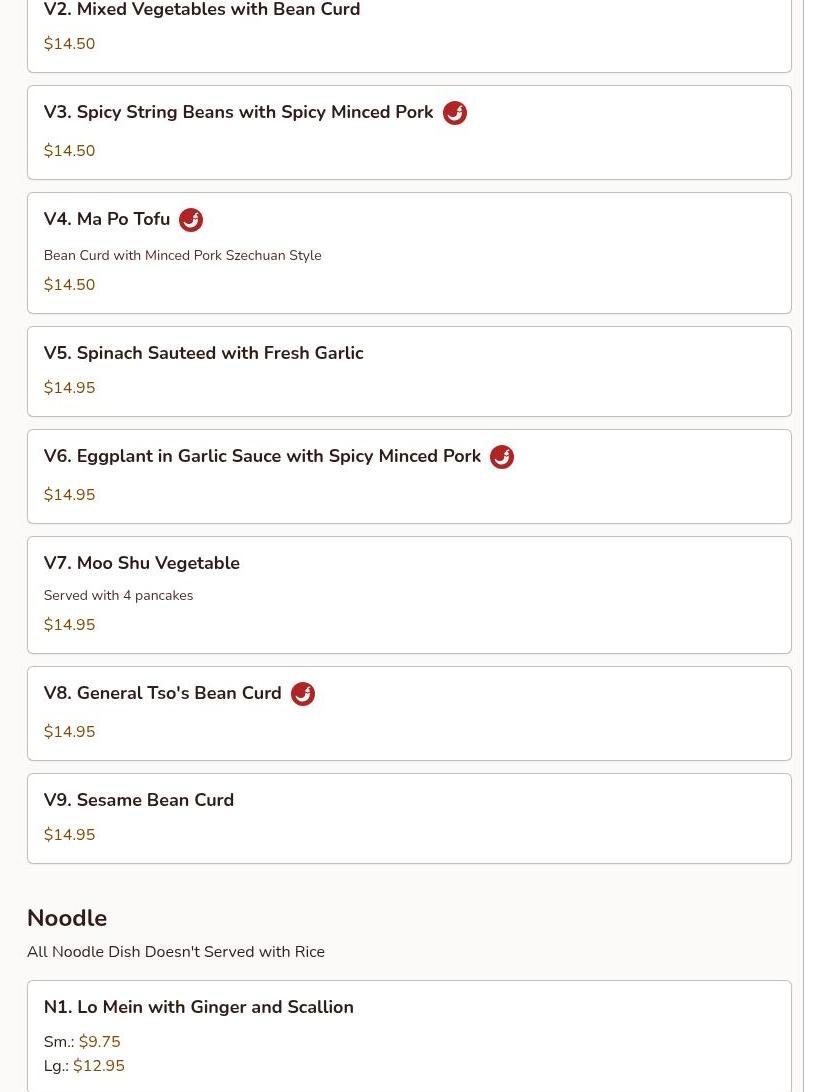This screenshot has width=824, height=1092.
Task: Click 'Served with 4 pancakes' description
Action: [x=118, y=595]
